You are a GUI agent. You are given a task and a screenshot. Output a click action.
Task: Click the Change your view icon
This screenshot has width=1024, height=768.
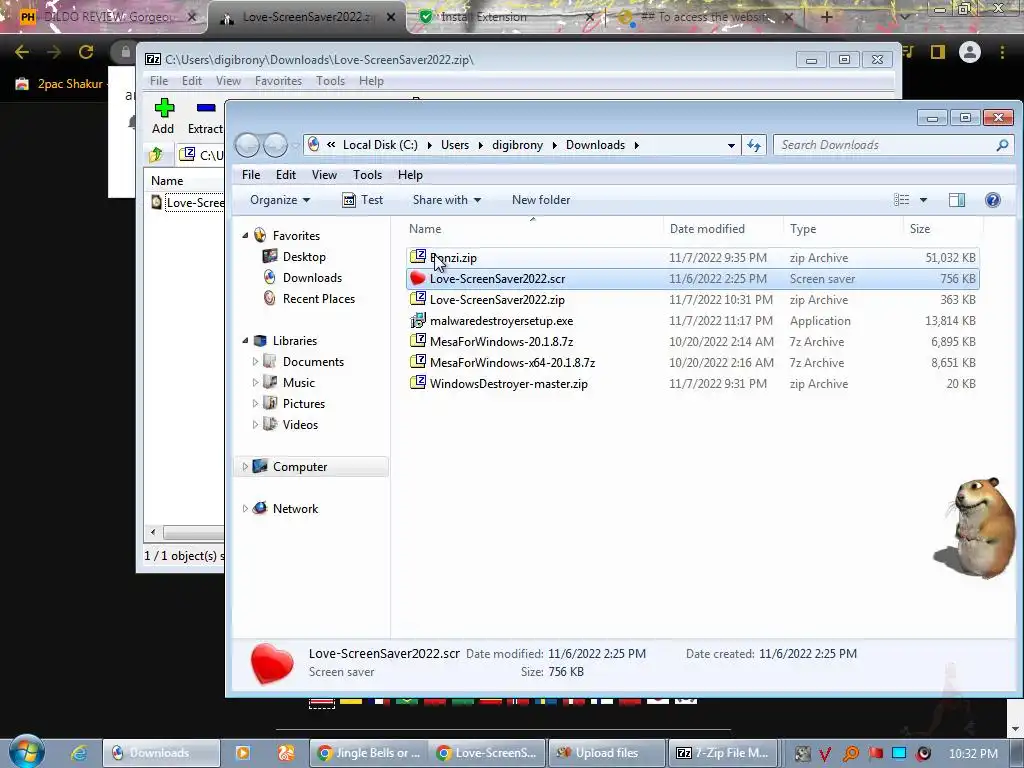coord(901,200)
